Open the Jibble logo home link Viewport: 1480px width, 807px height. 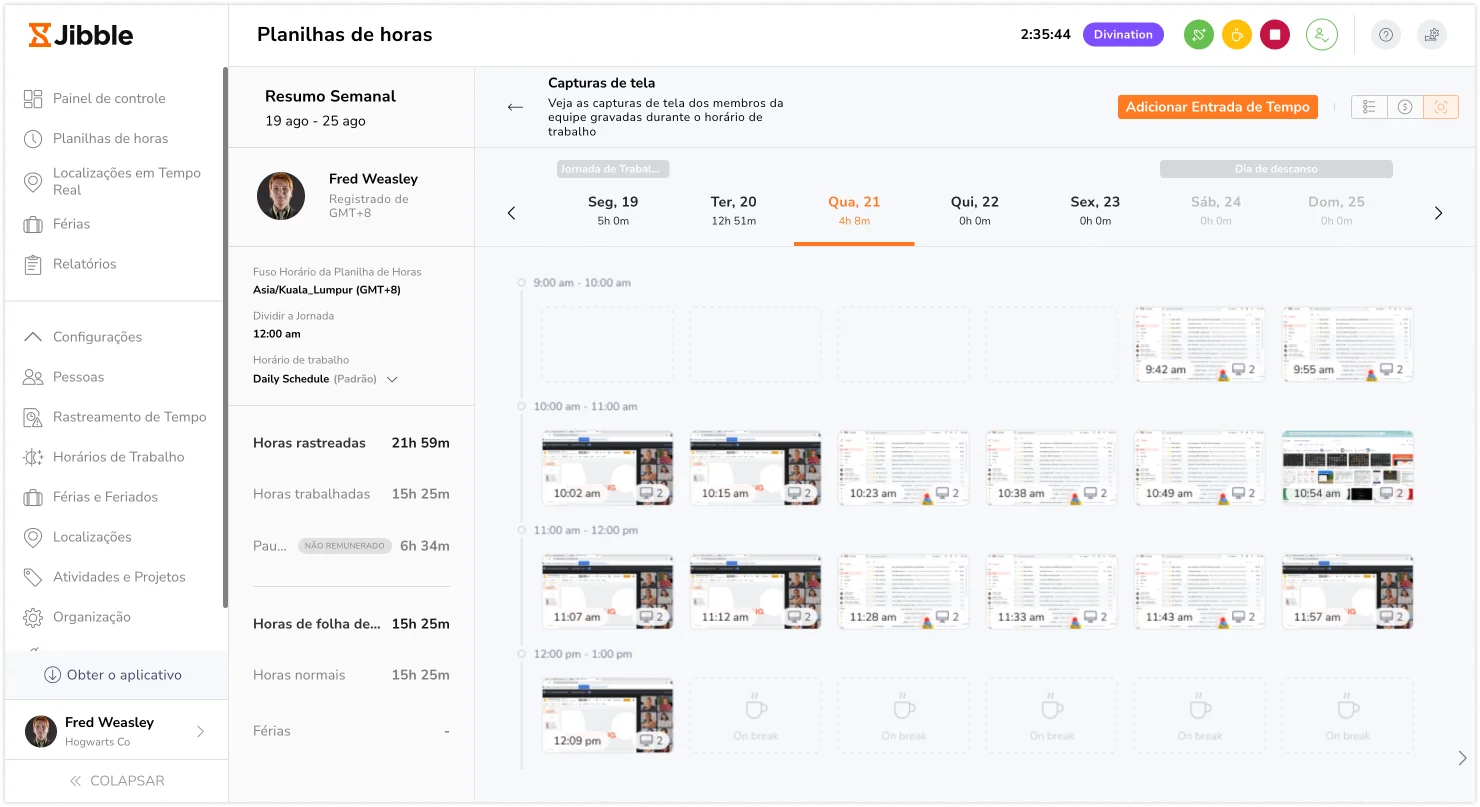(x=81, y=35)
